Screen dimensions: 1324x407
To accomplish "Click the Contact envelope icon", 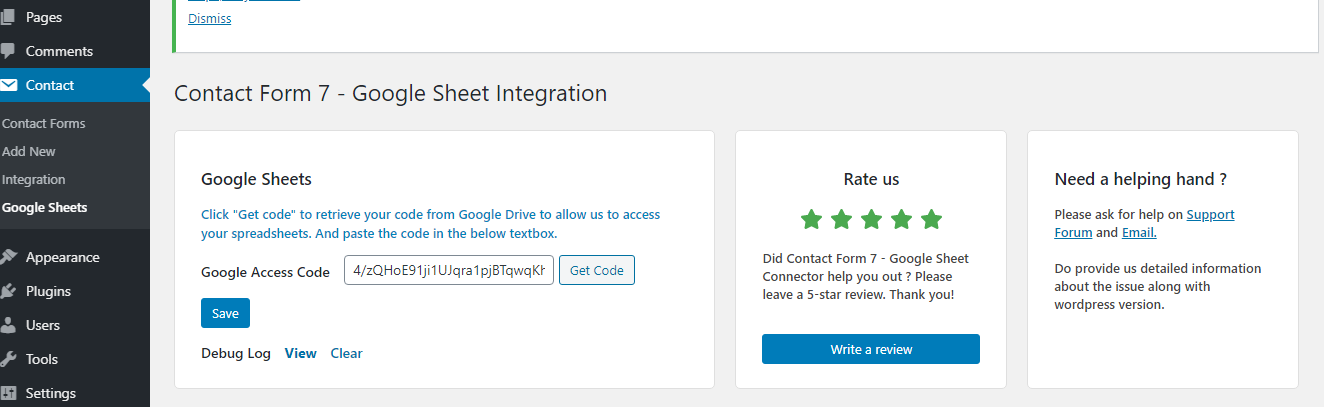I will click(x=8, y=85).
